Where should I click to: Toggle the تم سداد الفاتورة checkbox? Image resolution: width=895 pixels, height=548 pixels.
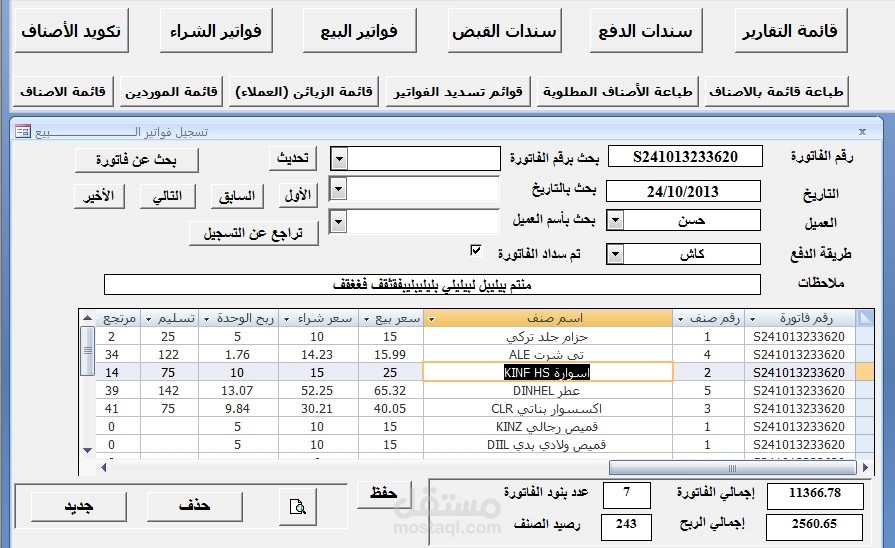(x=475, y=250)
